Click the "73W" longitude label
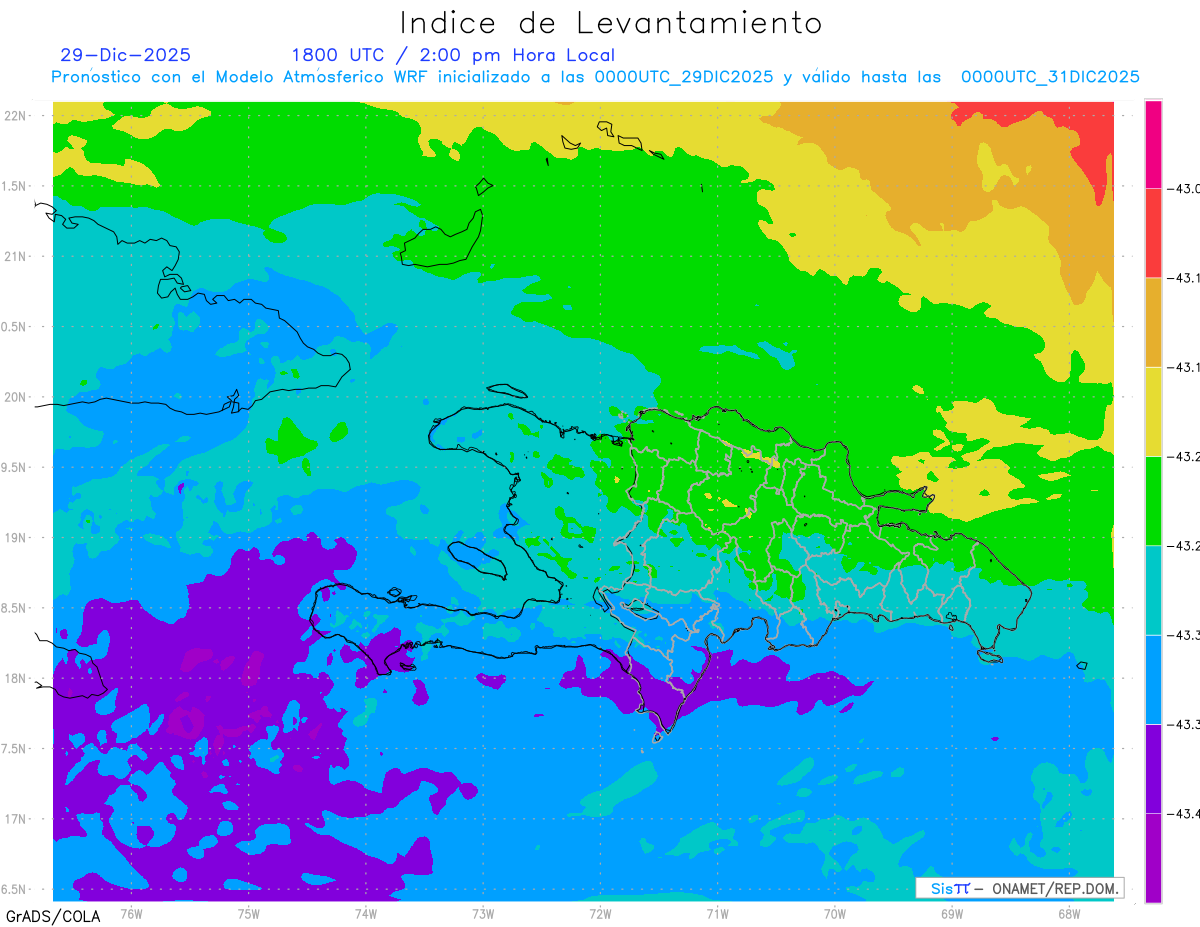This screenshot has height=927, width=1200. 483,914
